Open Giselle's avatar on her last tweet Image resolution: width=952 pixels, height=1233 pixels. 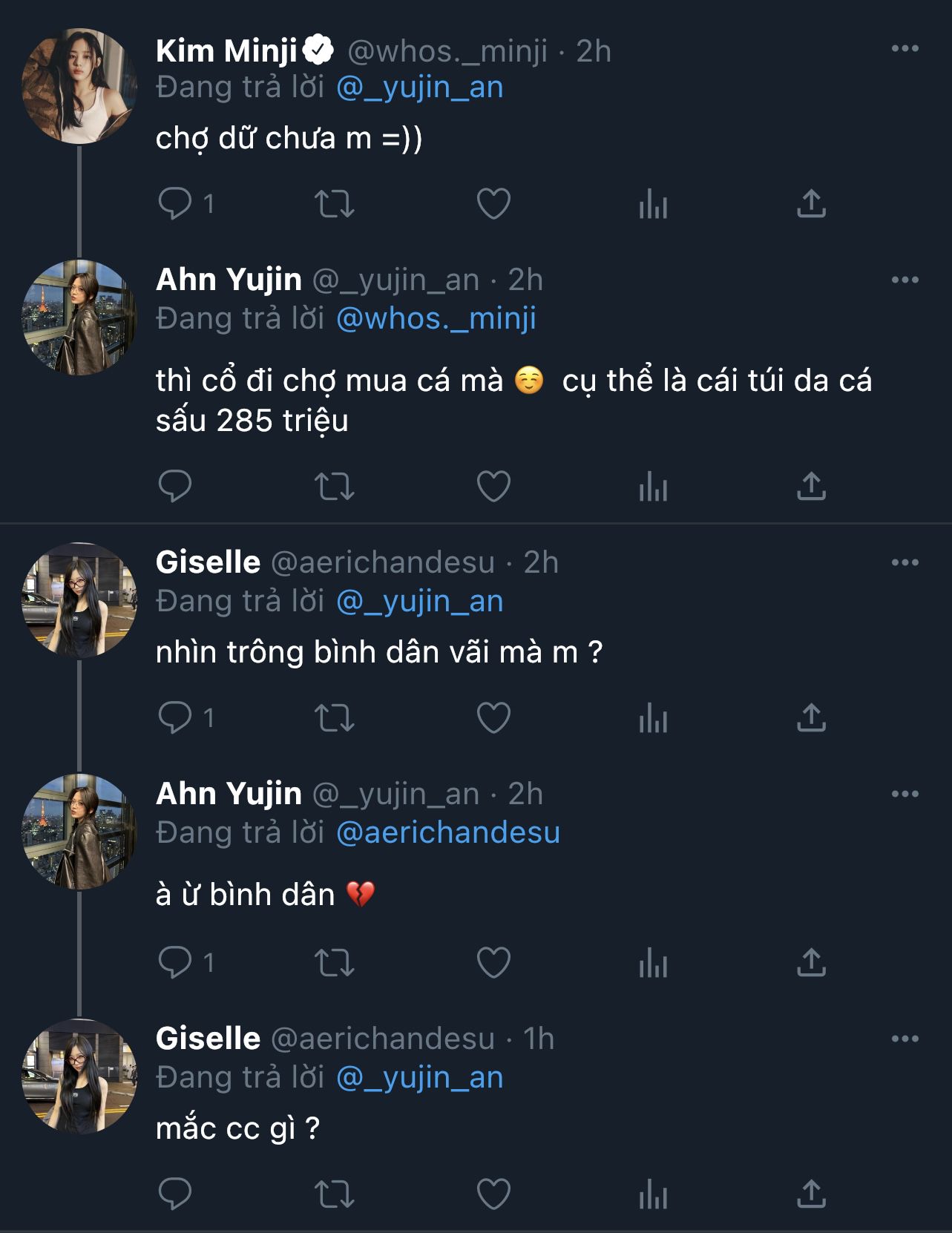click(79, 1076)
